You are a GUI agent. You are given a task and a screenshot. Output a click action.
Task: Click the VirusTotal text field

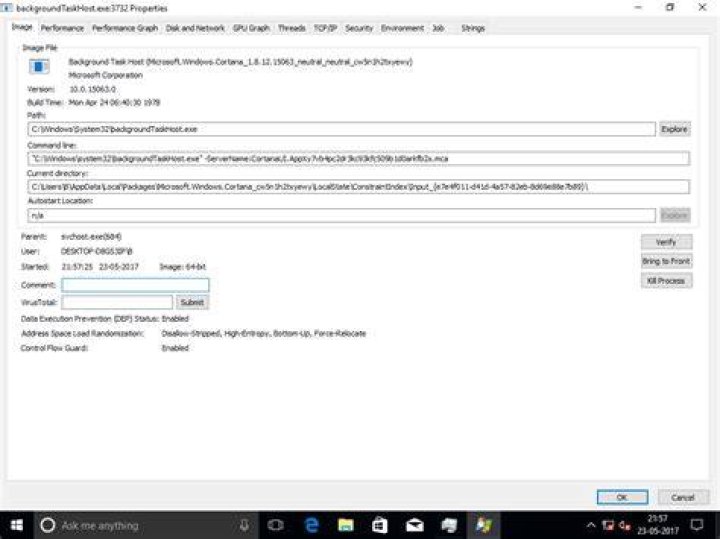[117, 302]
